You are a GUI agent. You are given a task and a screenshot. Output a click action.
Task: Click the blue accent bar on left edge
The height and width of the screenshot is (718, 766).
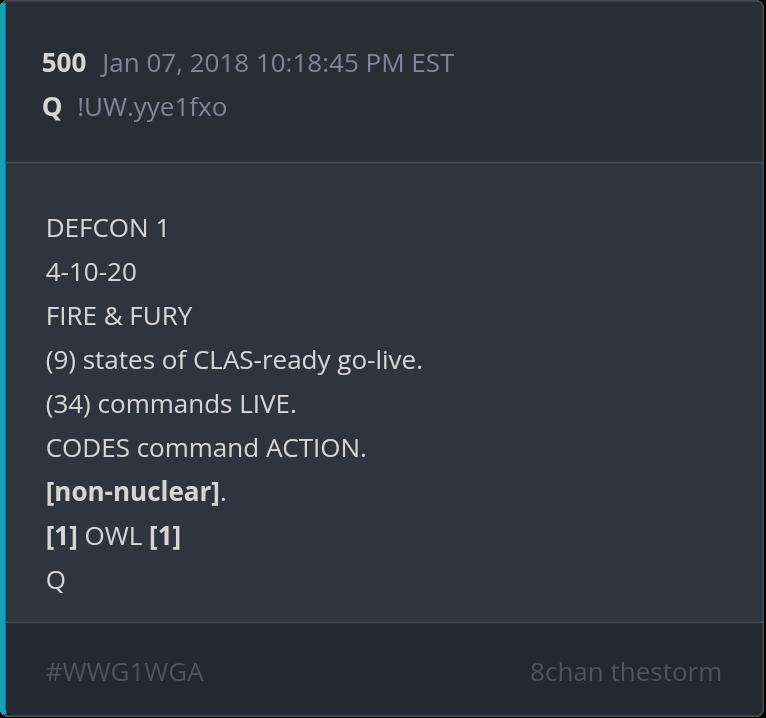[3, 359]
